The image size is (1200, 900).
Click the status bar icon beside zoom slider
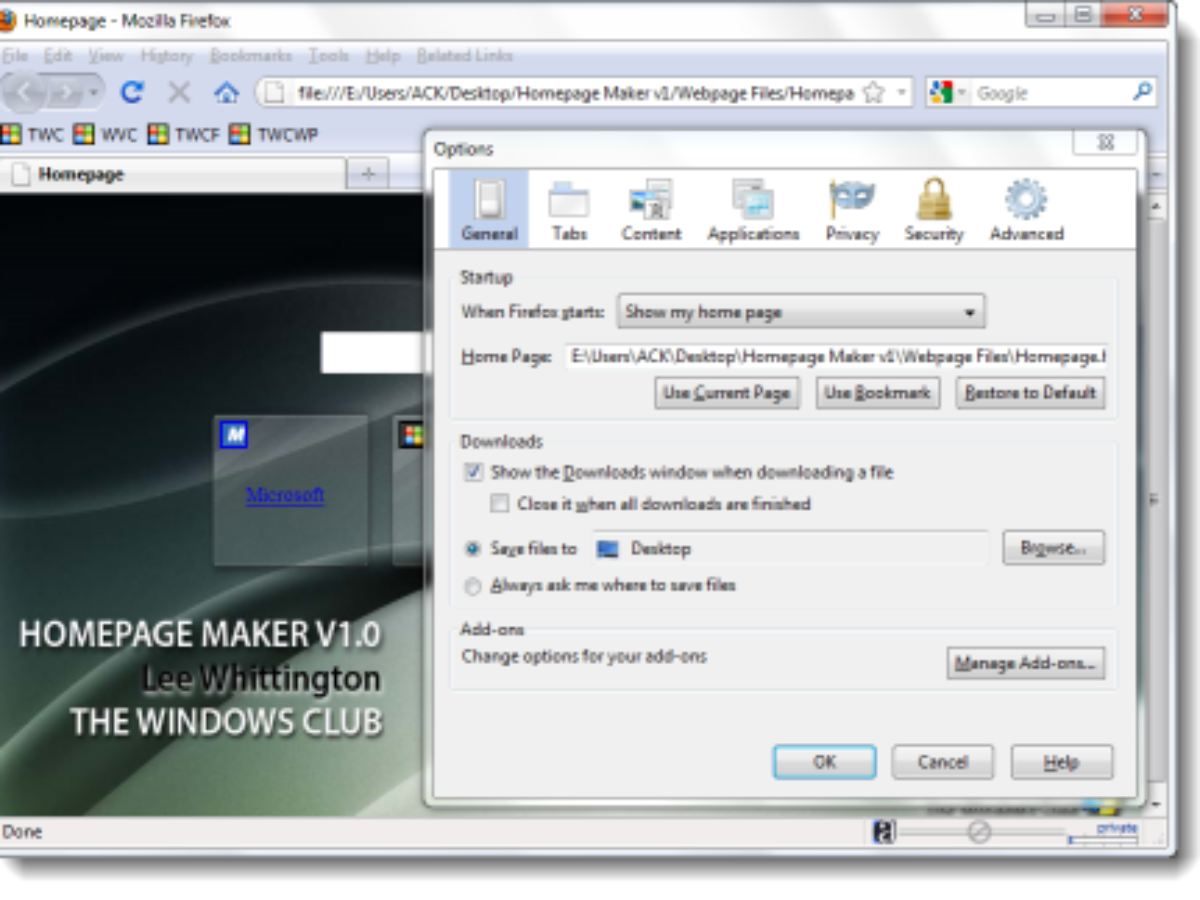883,832
